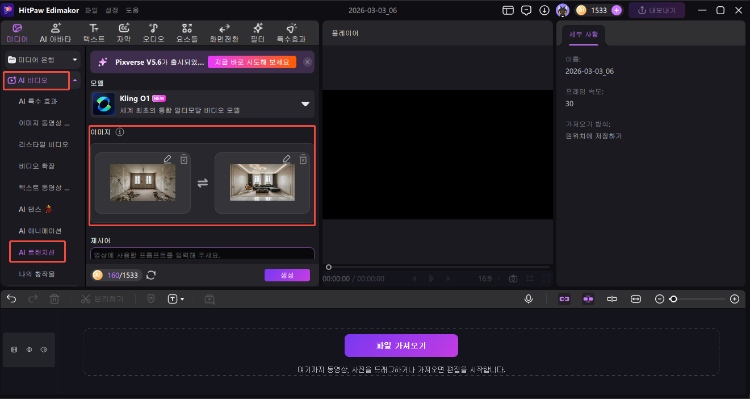750x399 pixels.
Task: Open the 파일 menu in title bar
Action: pos(91,10)
